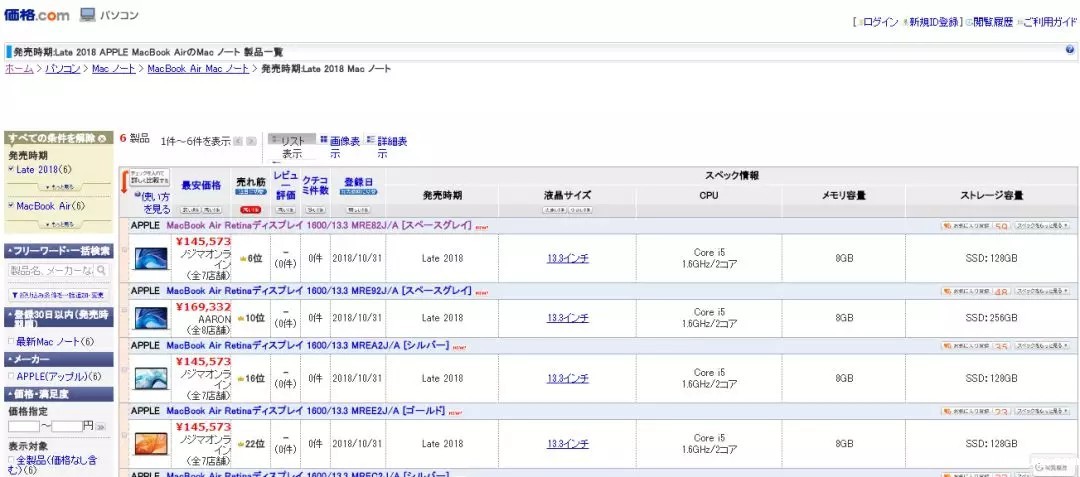
Task: Click the 製品名 free-word search field
Action: (x=50, y=271)
